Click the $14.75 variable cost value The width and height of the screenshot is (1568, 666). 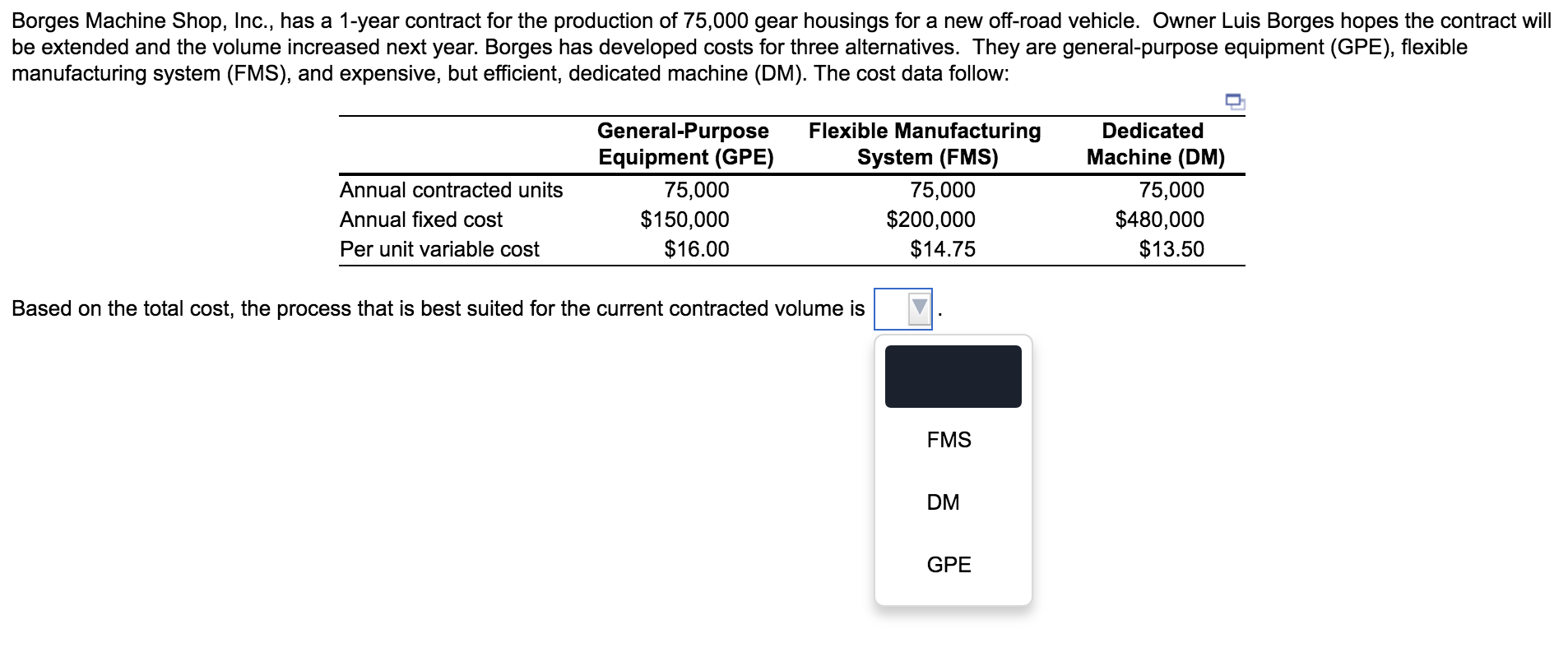pos(942,249)
